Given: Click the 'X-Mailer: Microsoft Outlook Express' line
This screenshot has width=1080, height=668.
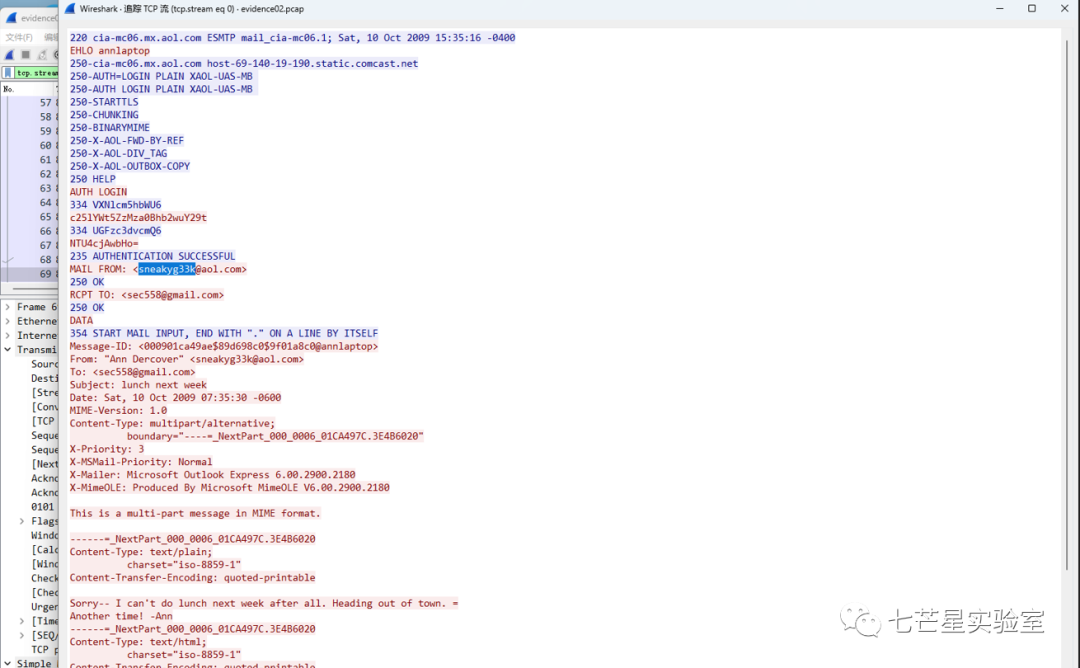Looking at the screenshot, I should pos(212,474).
